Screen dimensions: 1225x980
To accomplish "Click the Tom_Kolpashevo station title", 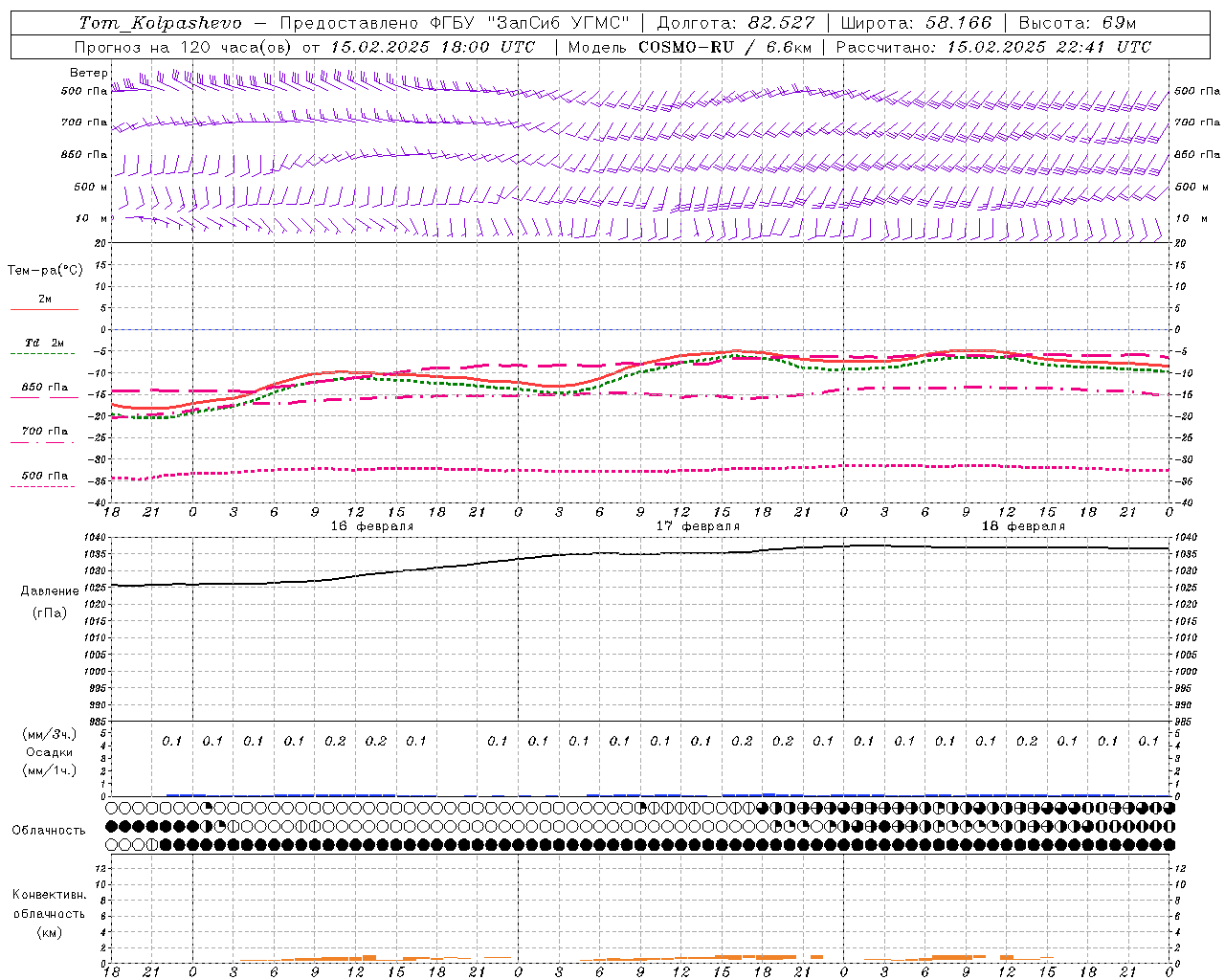I will click(x=160, y=23).
